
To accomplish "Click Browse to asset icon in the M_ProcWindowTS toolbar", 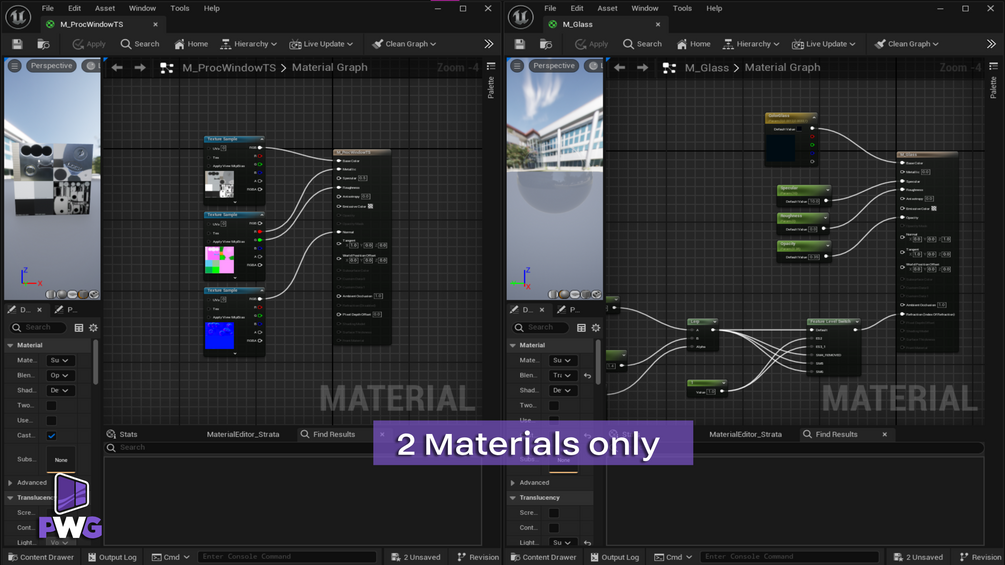I will point(44,44).
